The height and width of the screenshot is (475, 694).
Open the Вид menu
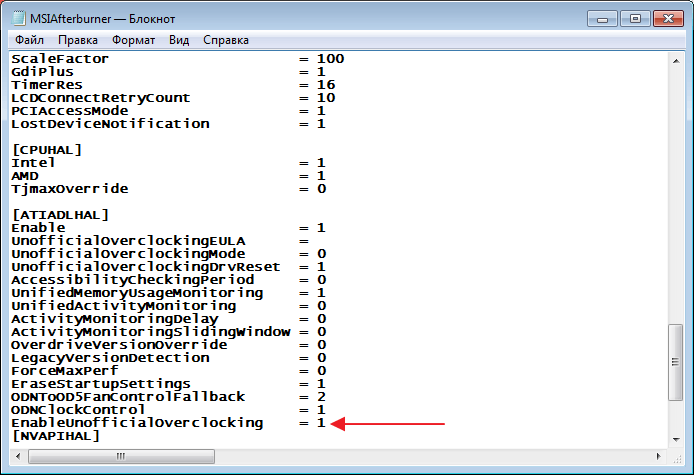click(x=179, y=40)
